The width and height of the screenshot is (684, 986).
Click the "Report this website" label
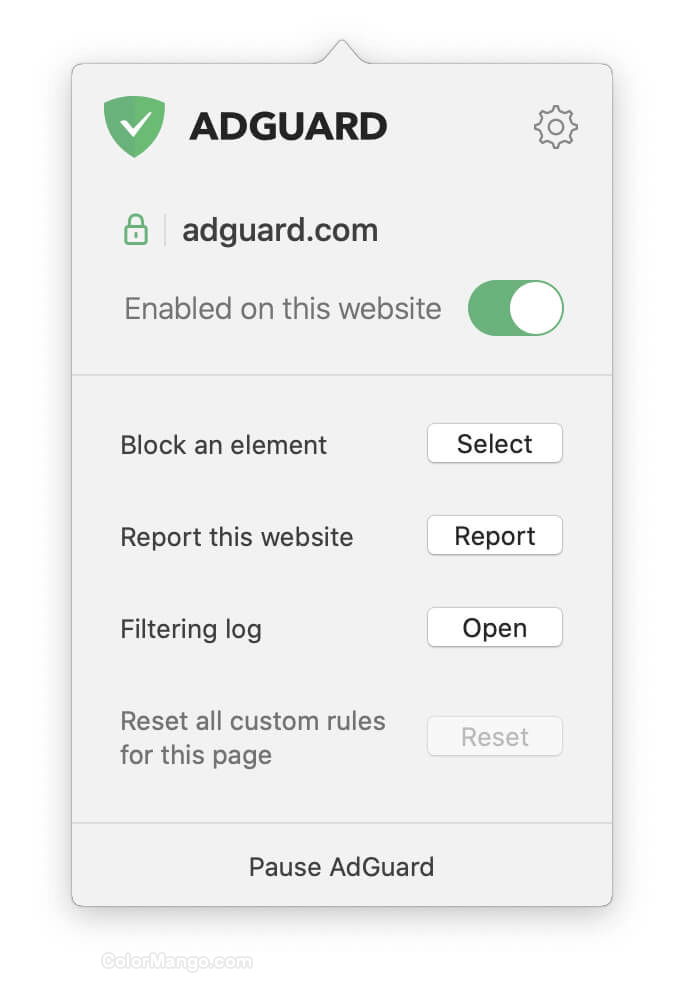pyautogui.click(x=237, y=537)
